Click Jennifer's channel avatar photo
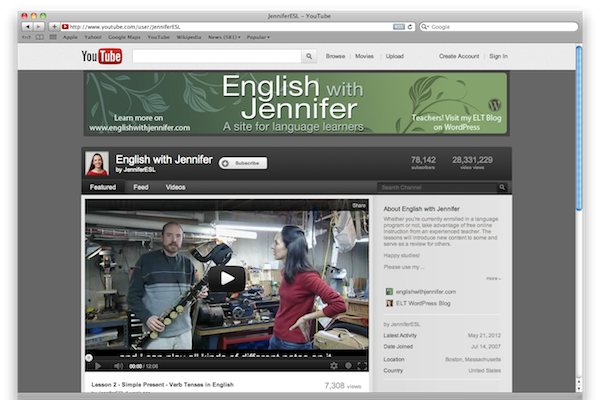This screenshot has width=600, height=400. coord(97,163)
